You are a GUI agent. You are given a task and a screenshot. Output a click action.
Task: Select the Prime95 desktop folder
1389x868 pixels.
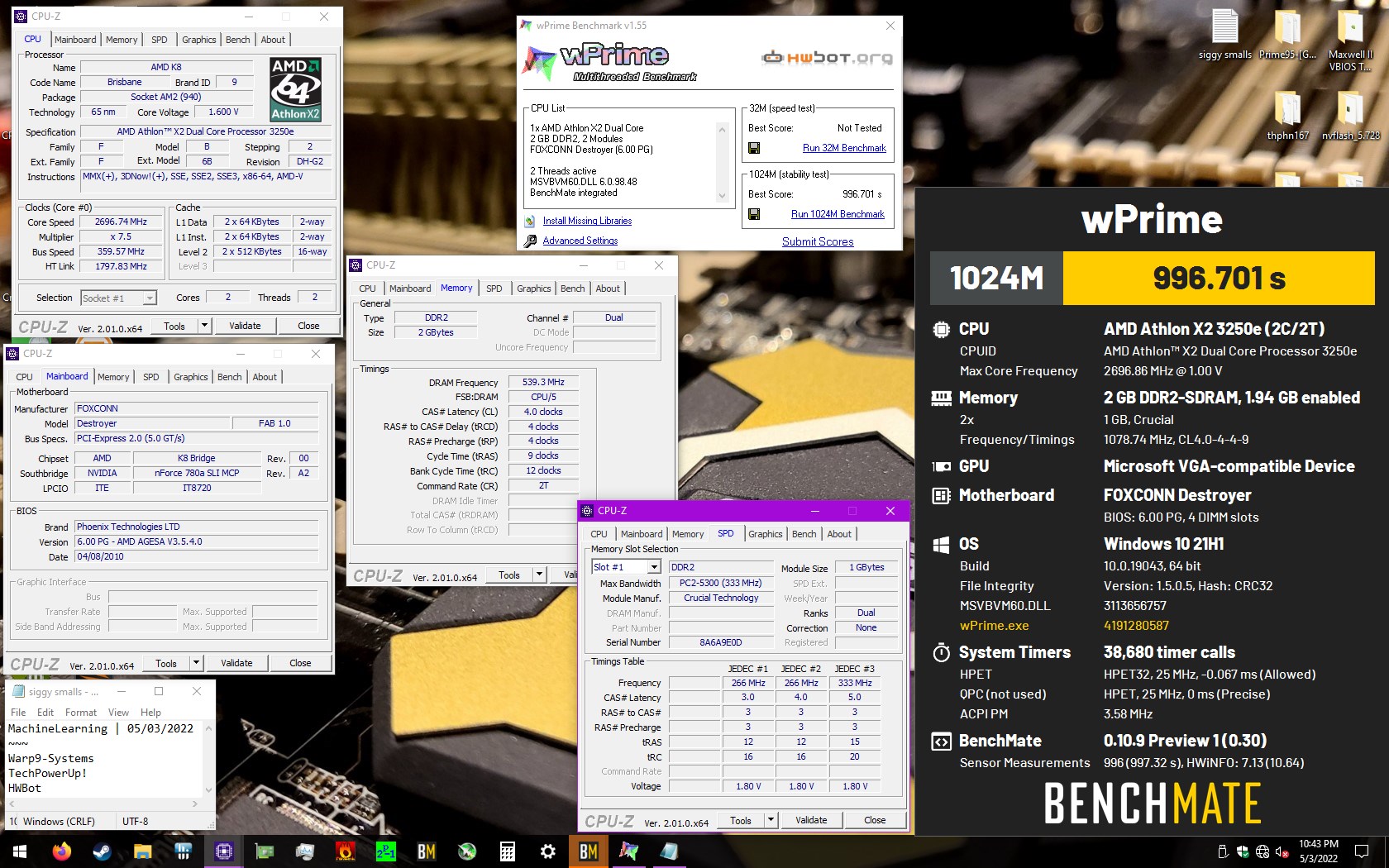point(1287,35)
